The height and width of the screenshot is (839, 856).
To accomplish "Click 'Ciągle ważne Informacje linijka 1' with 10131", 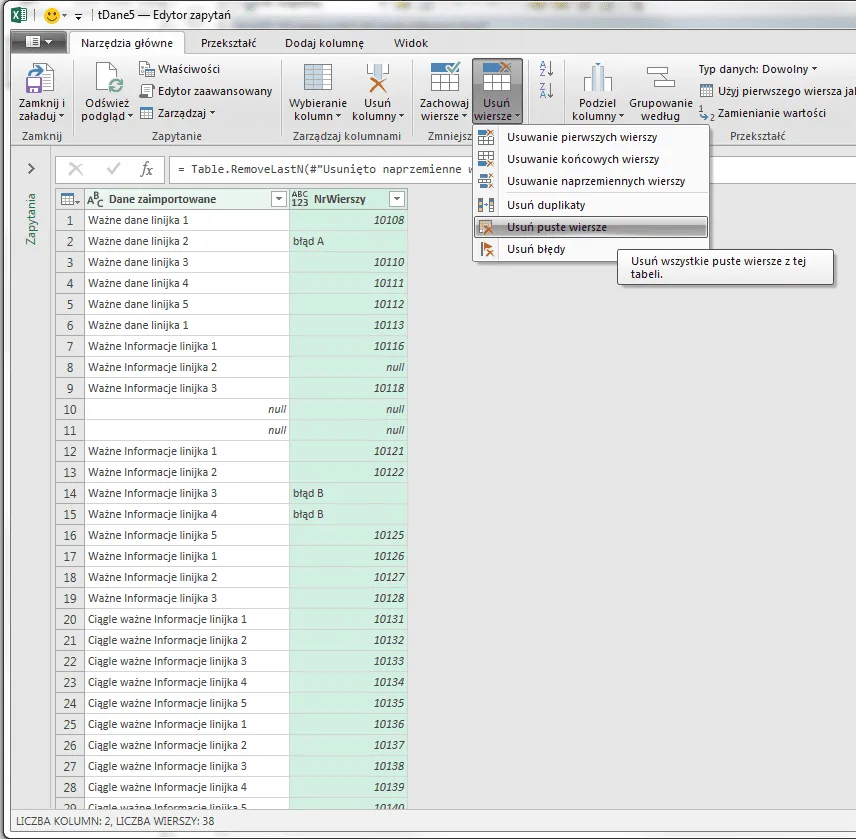I will (x=187, y=620).
